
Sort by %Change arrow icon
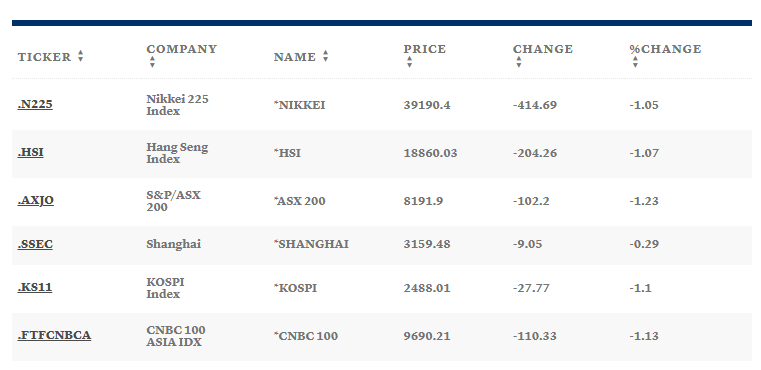[635, 62]
